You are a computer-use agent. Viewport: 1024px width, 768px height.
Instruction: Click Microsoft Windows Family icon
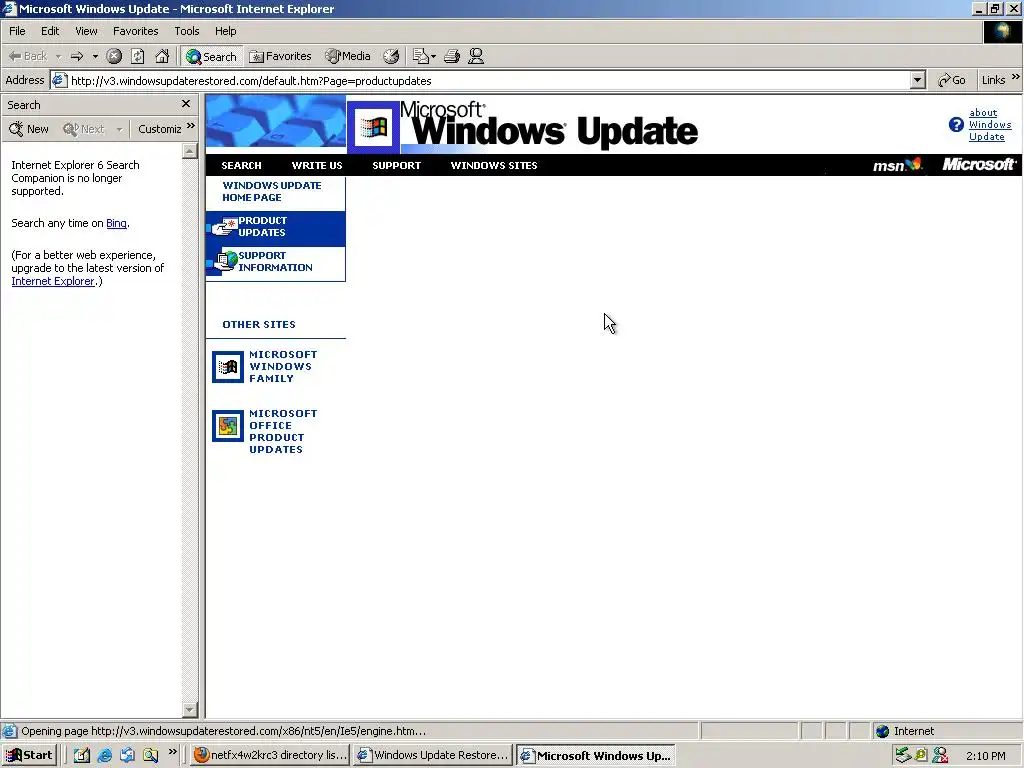[x=228, y=367]
